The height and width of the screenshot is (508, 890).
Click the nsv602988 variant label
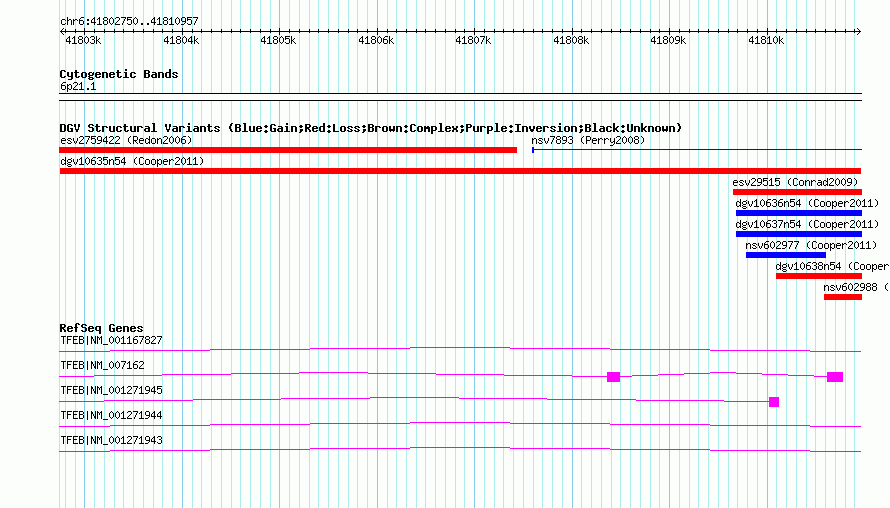click(856, 287)
